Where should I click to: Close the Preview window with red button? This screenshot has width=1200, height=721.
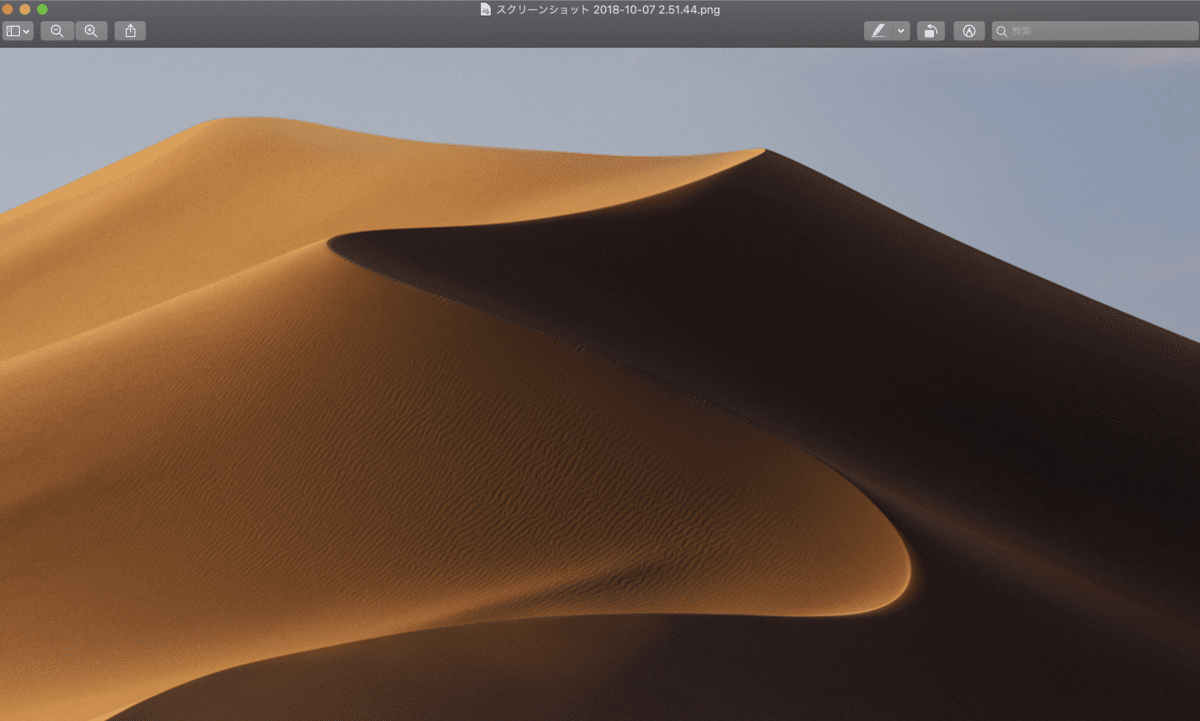pos(9,9)
